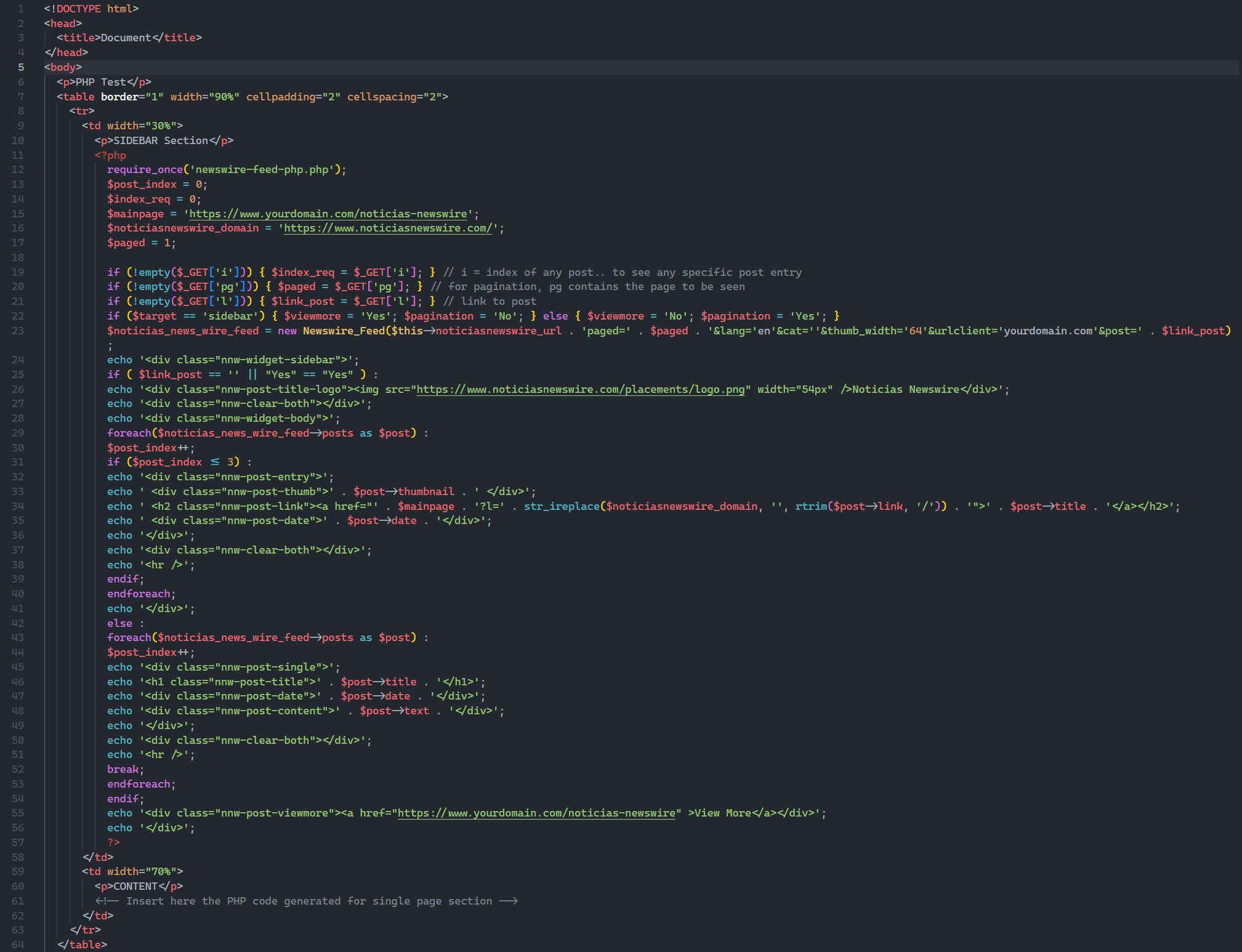
Task: Click the <!DOCTYPE html> declaration
Action: point(91,9)
